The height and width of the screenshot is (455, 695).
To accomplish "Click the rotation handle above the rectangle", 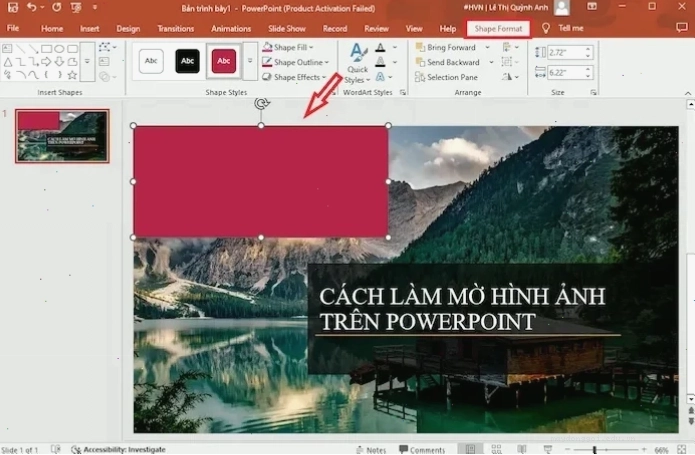I will coord(261,104).
